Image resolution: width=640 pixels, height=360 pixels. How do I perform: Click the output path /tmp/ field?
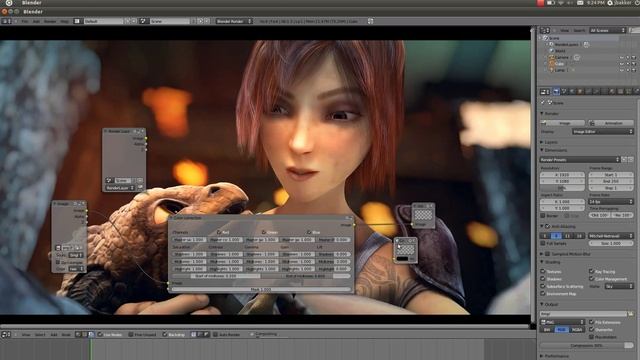(x=583, y=314)
